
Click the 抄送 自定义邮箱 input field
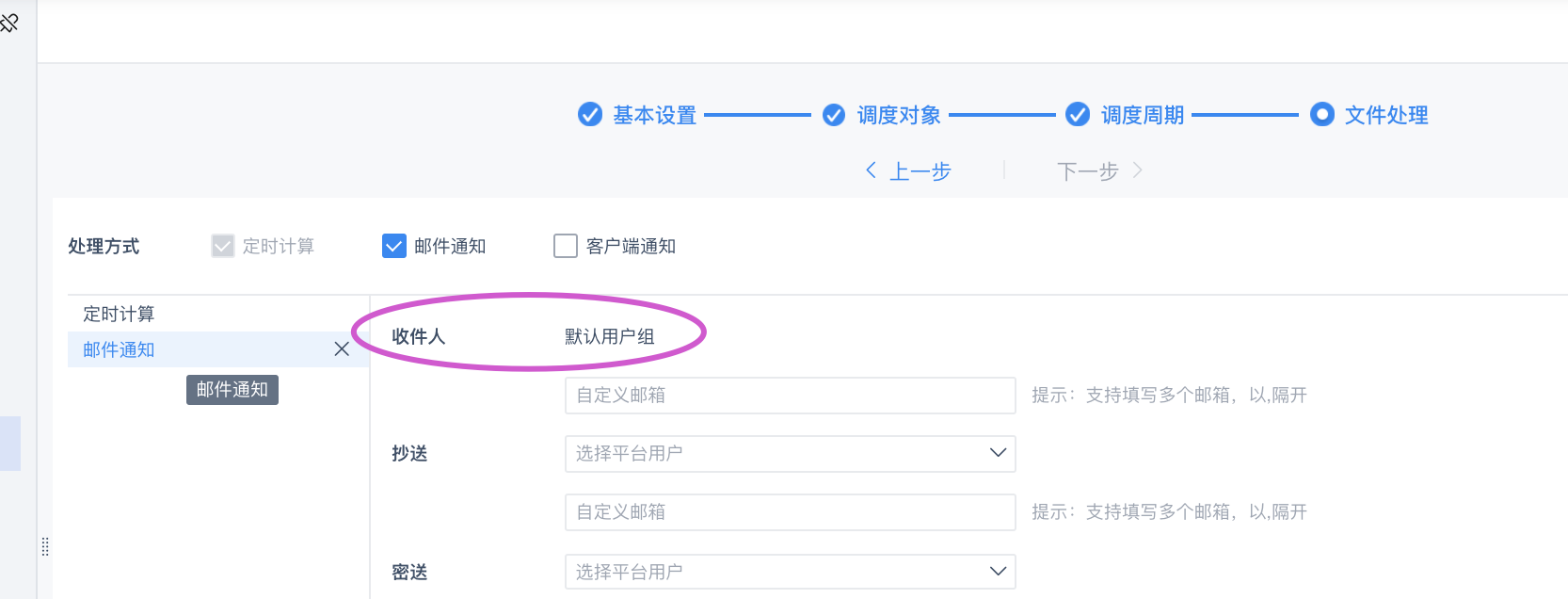click(791, 511)
